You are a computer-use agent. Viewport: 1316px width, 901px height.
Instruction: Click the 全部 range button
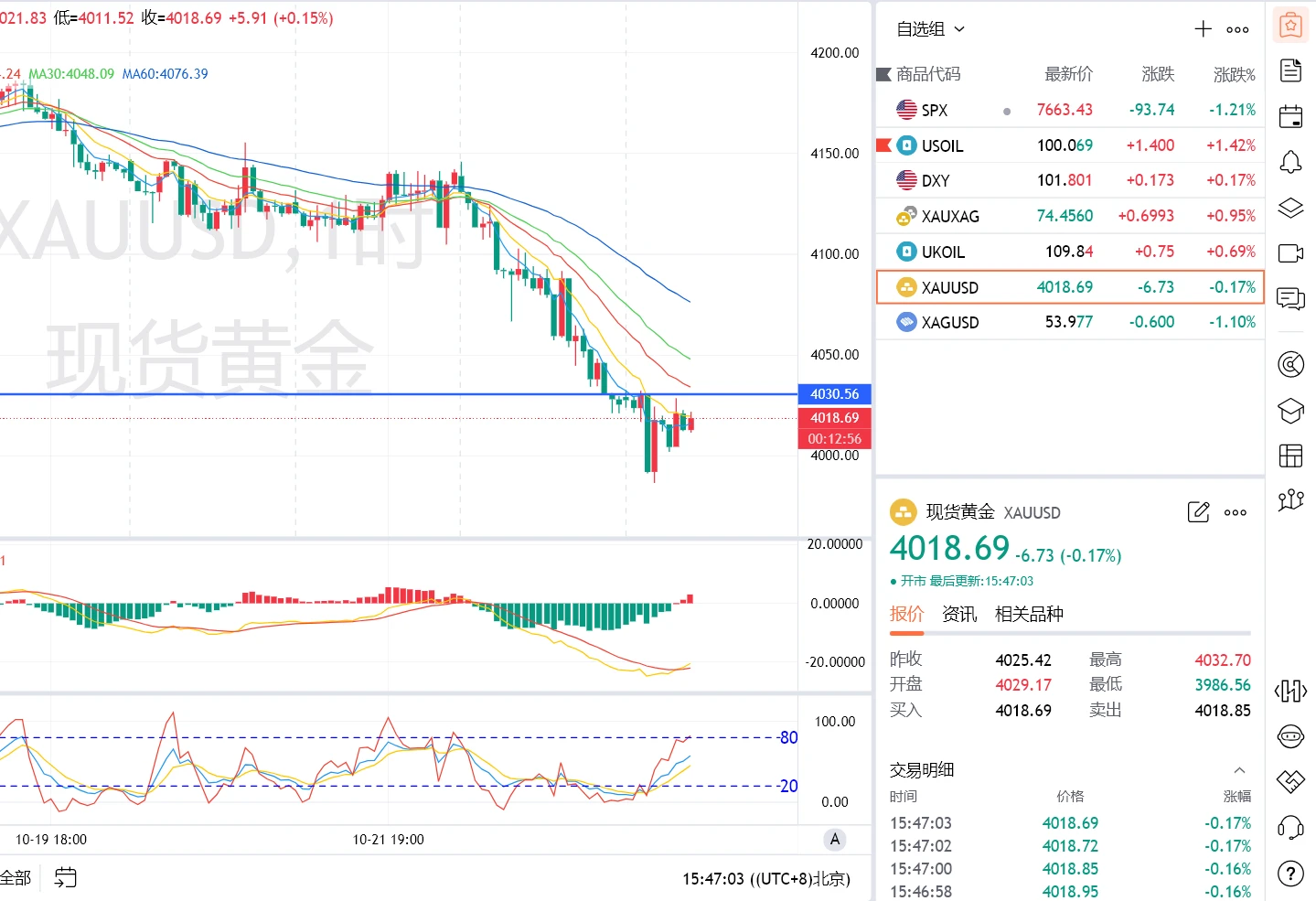point(16,878)
